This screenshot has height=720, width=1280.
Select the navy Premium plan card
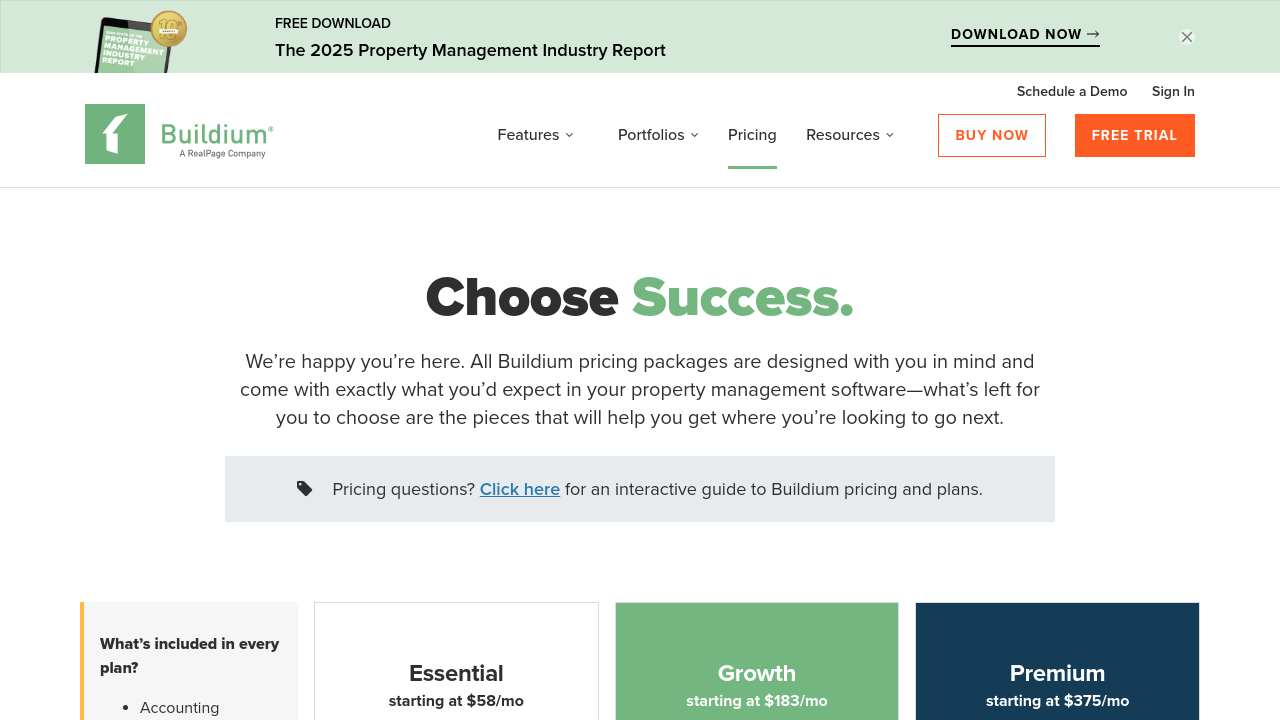(x=1057, y=672)
